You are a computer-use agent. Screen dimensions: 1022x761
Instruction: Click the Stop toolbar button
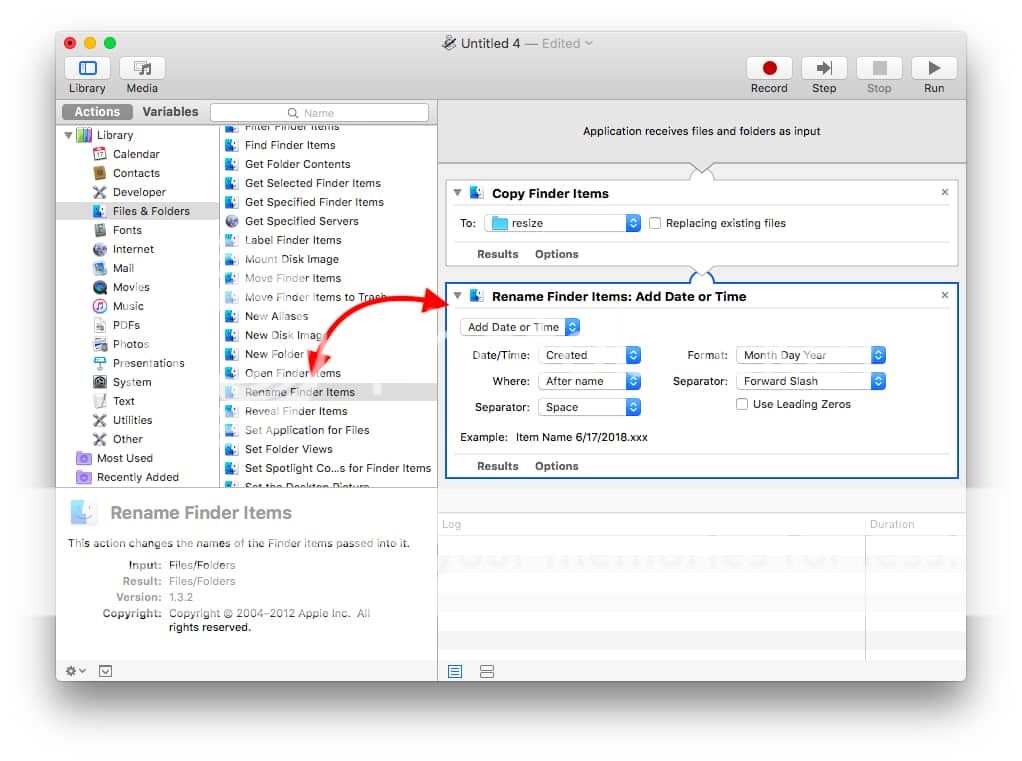[879, 68]
